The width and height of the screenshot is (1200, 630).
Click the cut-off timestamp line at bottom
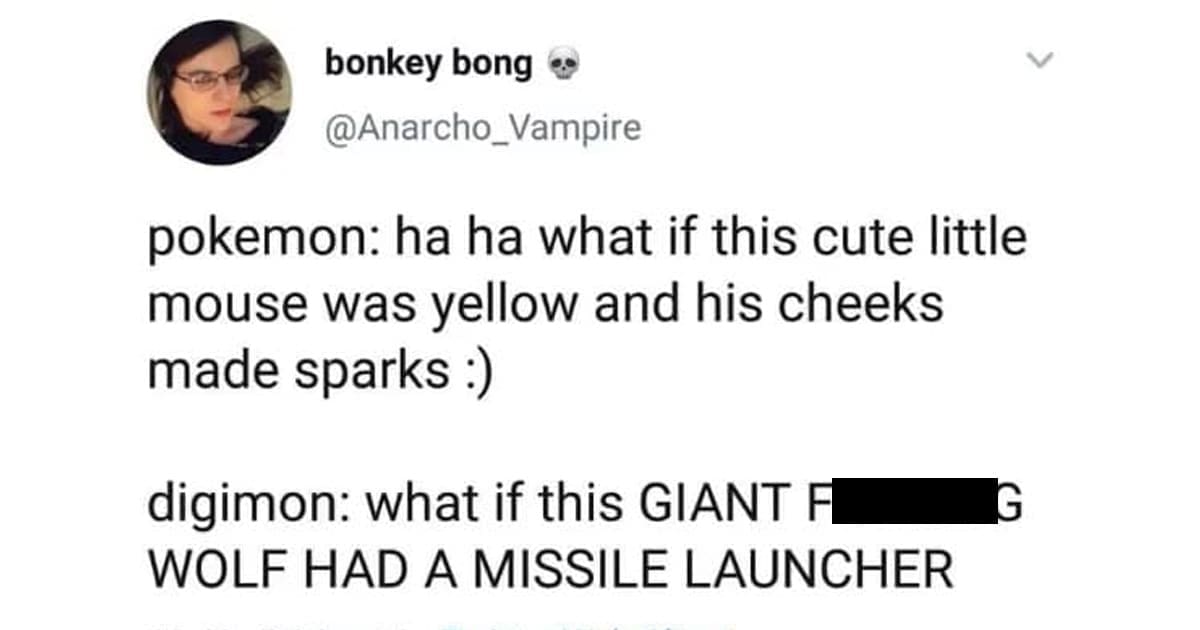440,624
